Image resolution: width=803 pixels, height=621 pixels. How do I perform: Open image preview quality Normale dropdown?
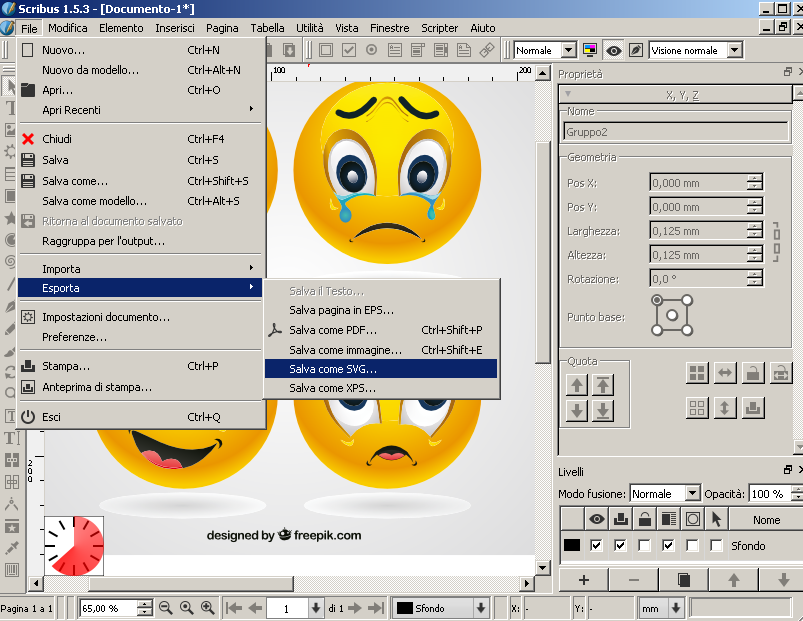(x=545, y=50)
